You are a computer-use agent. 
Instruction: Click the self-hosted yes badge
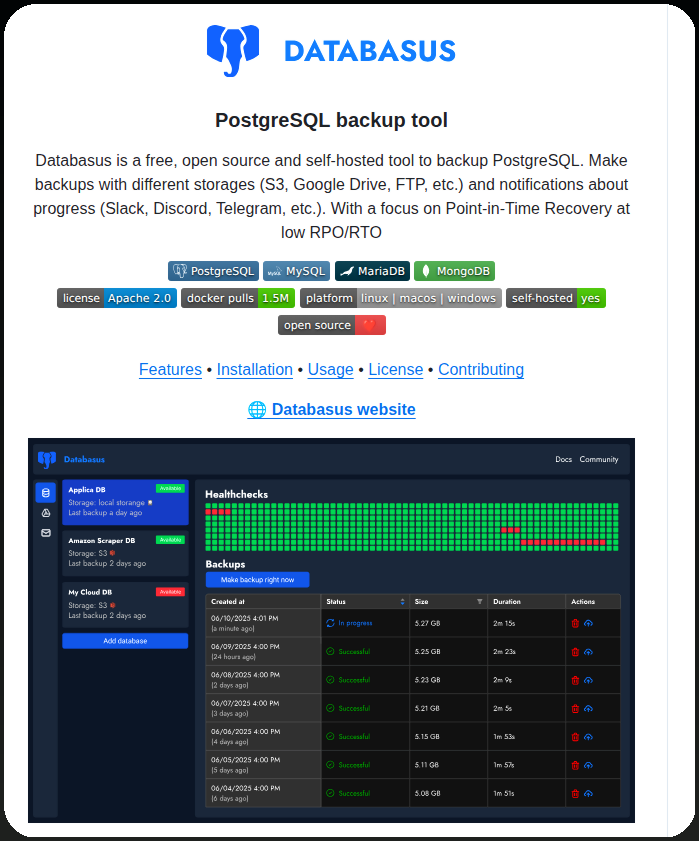tap(556, 298)
